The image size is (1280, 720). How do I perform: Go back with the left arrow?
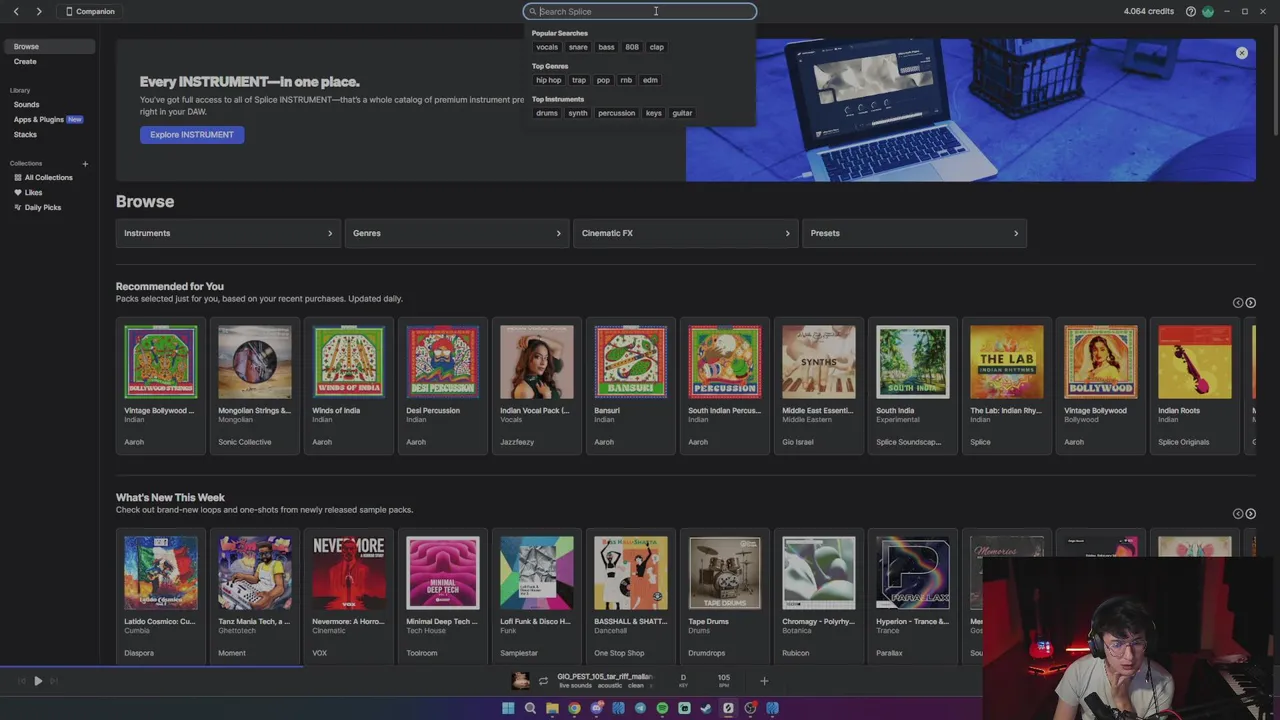(x=16, y=11)
